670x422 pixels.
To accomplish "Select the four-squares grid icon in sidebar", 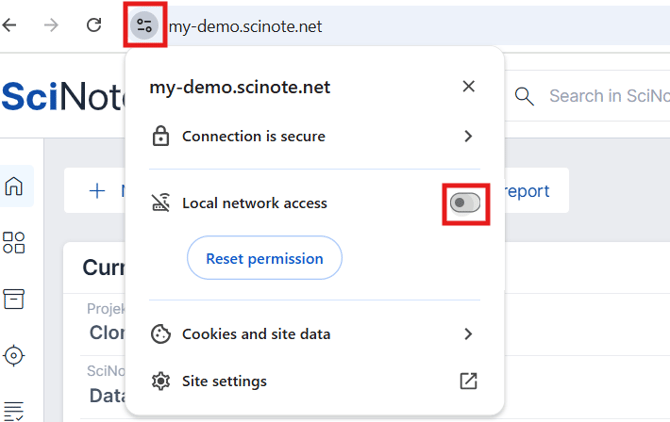I will (14, 243).
